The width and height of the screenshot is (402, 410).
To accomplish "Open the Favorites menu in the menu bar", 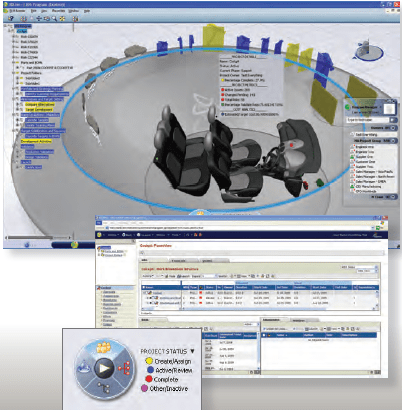I will pyautogui.click(x=58, y=11).
